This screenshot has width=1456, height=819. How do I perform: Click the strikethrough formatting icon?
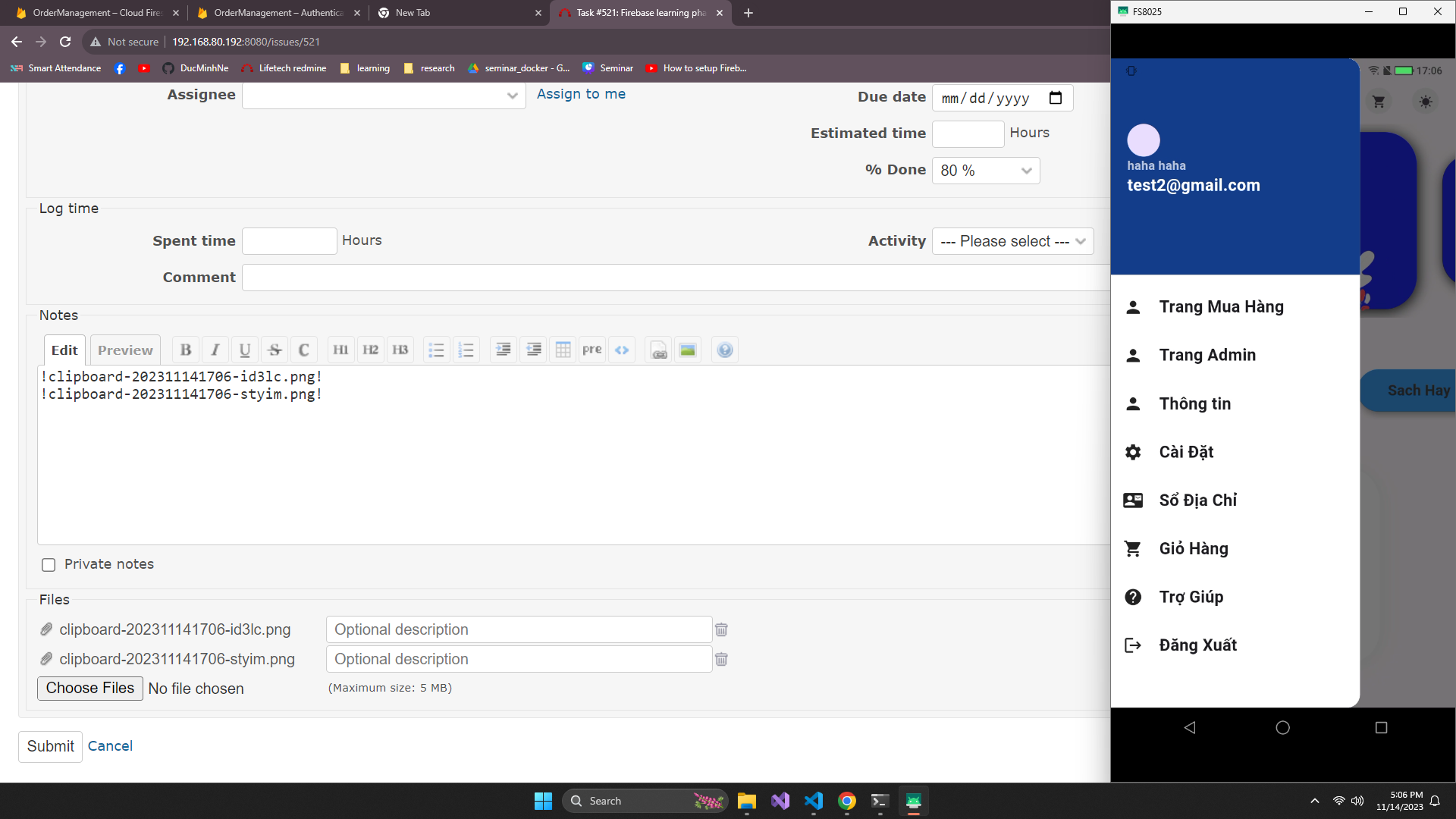pyautogui.click(x=275, y=350)
